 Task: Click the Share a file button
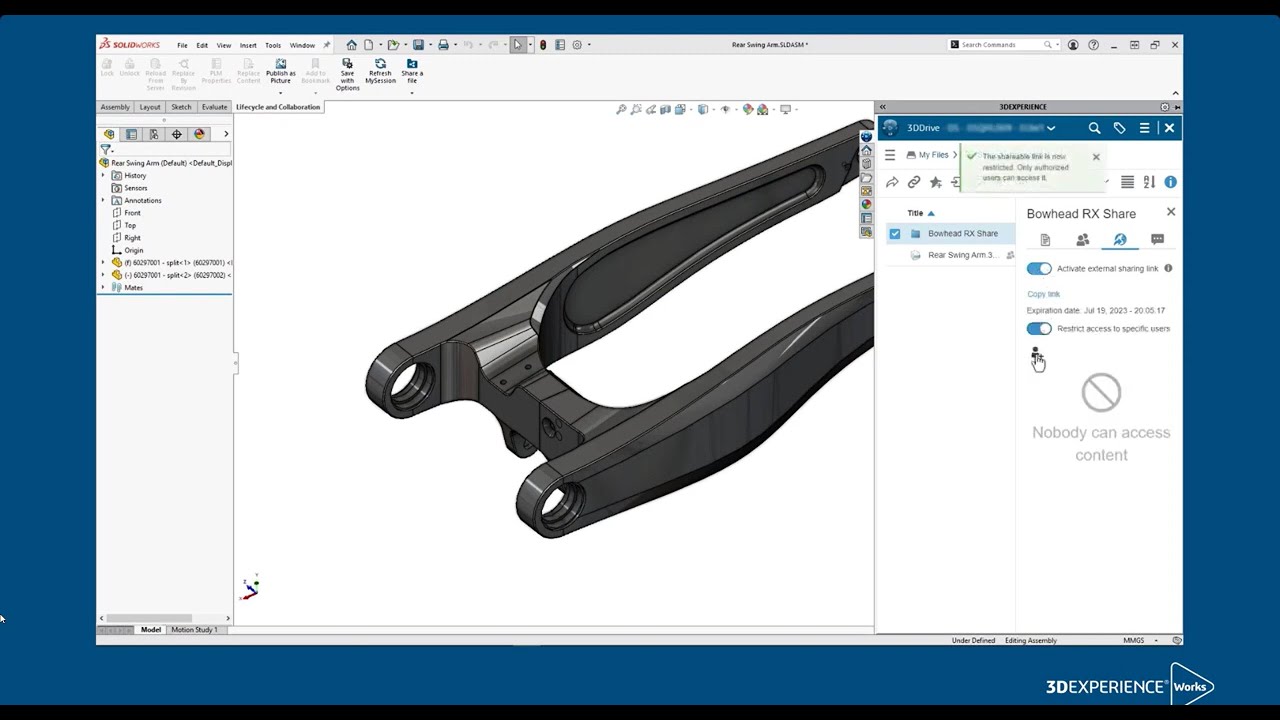click(x=412, y=71)
